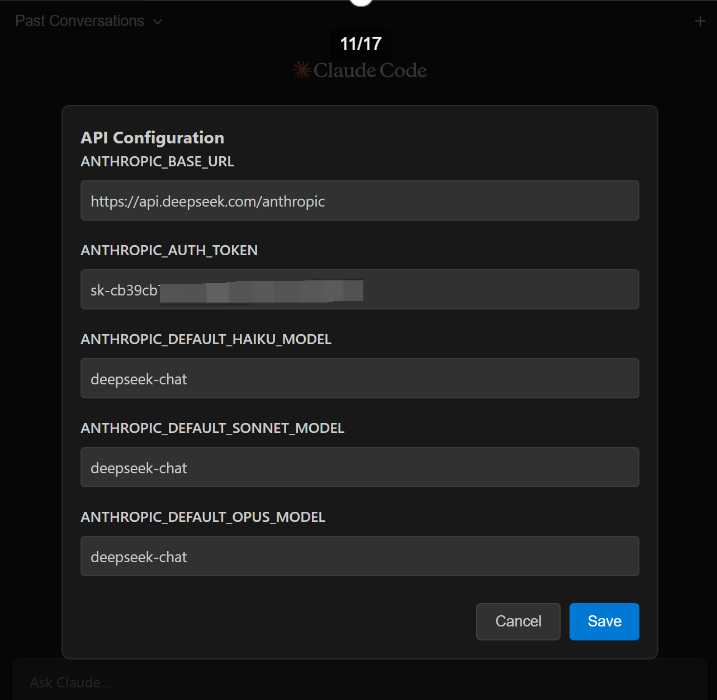This screenshot has height=700, width=717.
Task: Focus the ANTHROPIC_BASE_URL input field
Action: pos(359,201)
